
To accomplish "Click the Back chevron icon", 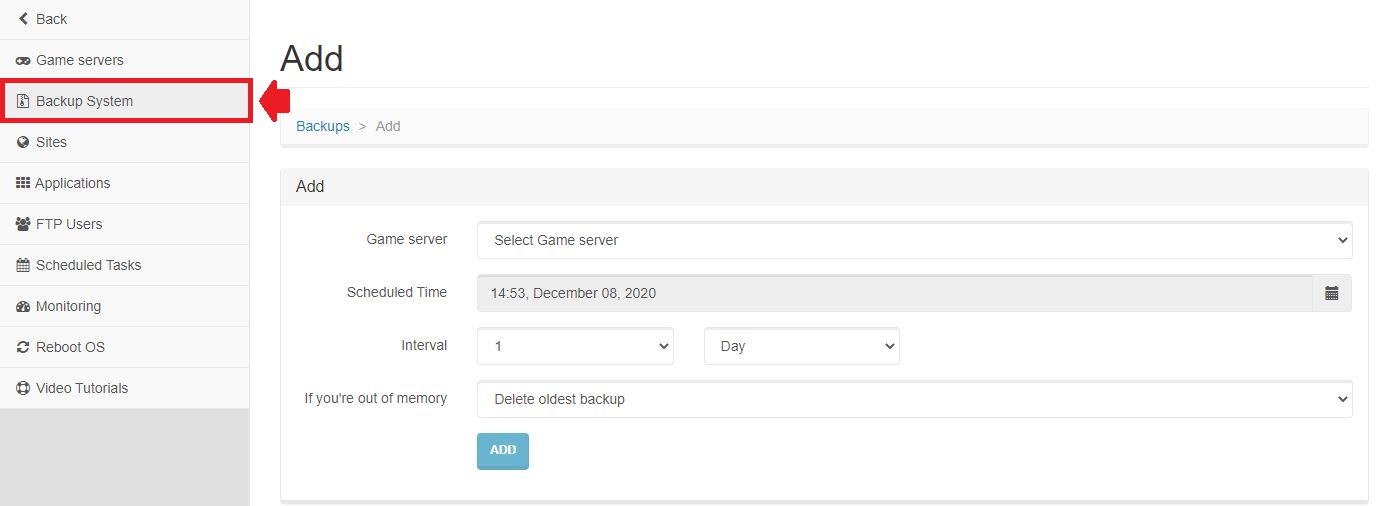I will pos(23,19).
